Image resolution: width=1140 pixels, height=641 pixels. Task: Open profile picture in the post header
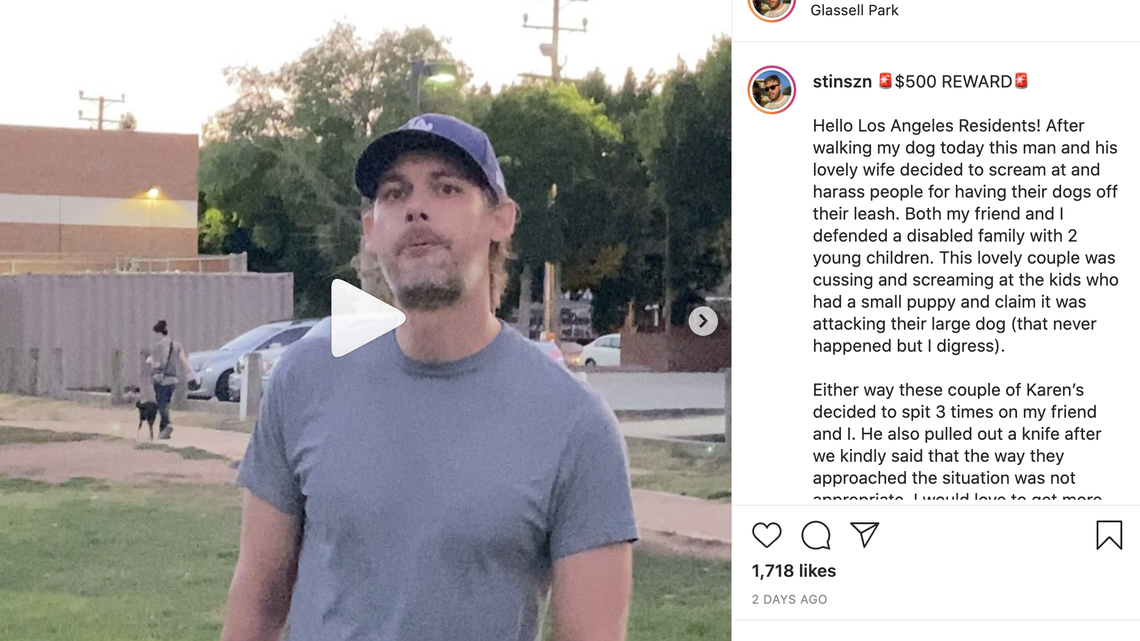[x=772, y=8]
